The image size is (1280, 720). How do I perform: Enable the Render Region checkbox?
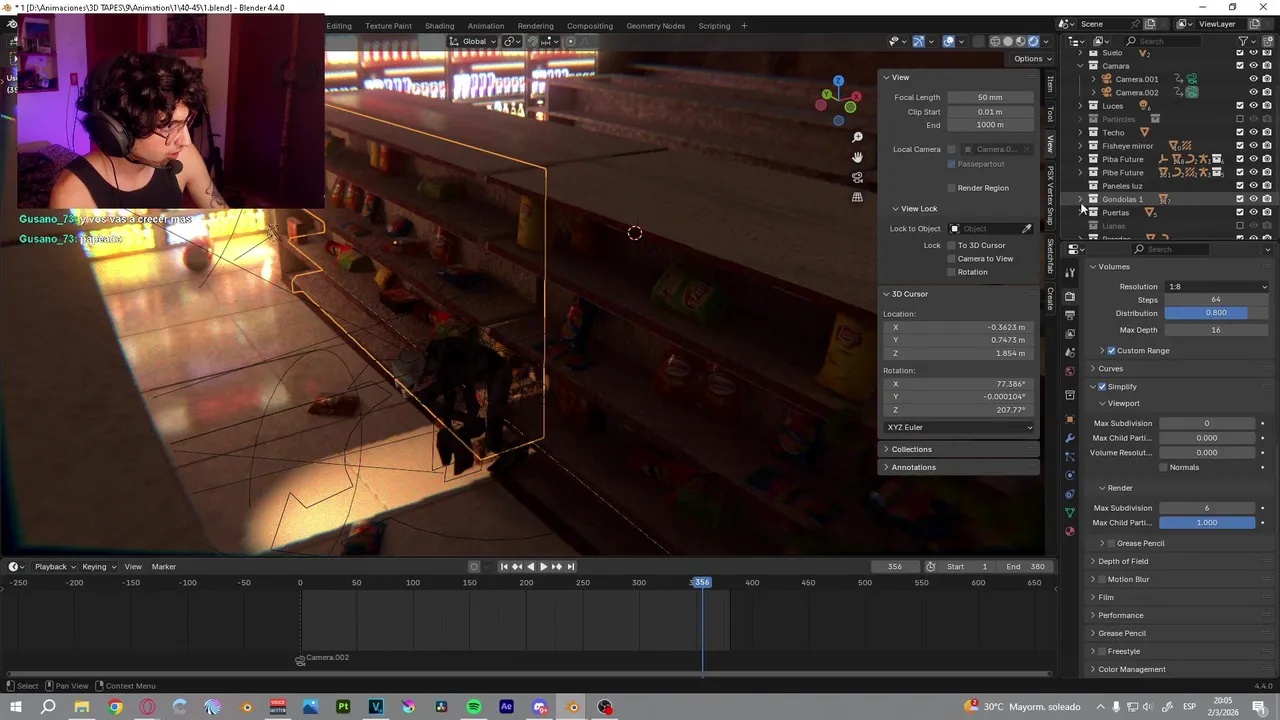[951, 188]
